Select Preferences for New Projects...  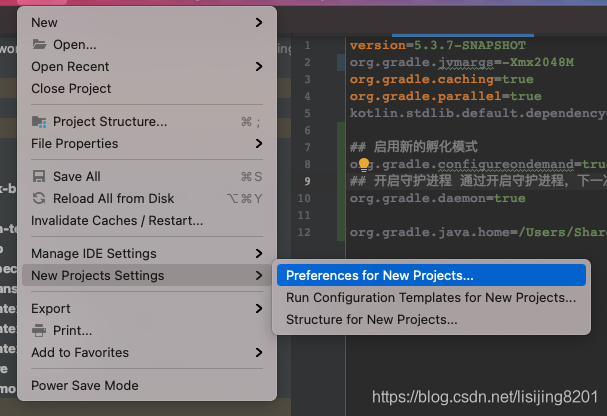click(x=380, y=275)
